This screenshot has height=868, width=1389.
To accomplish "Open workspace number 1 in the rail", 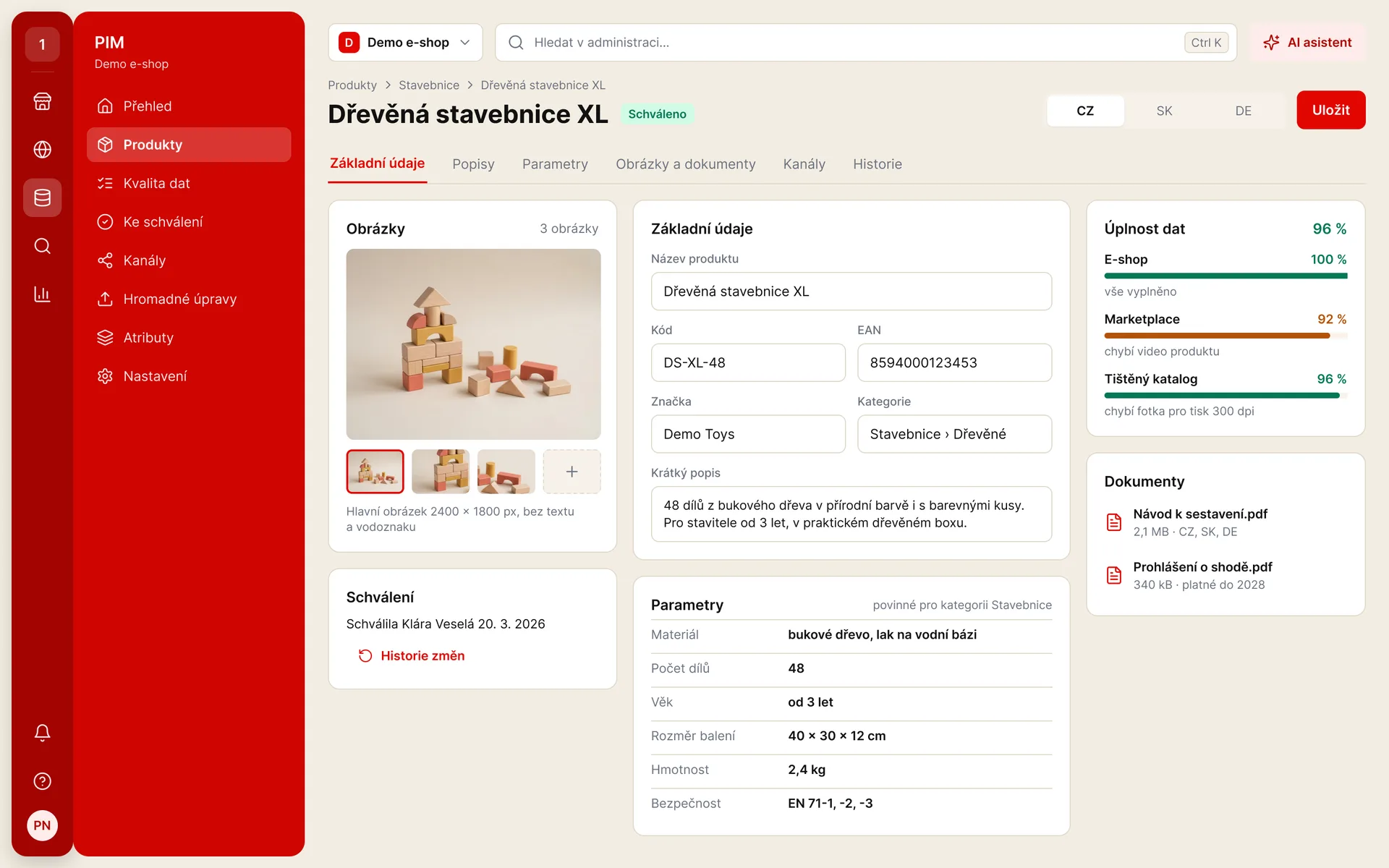I will (x=42, y=44).
